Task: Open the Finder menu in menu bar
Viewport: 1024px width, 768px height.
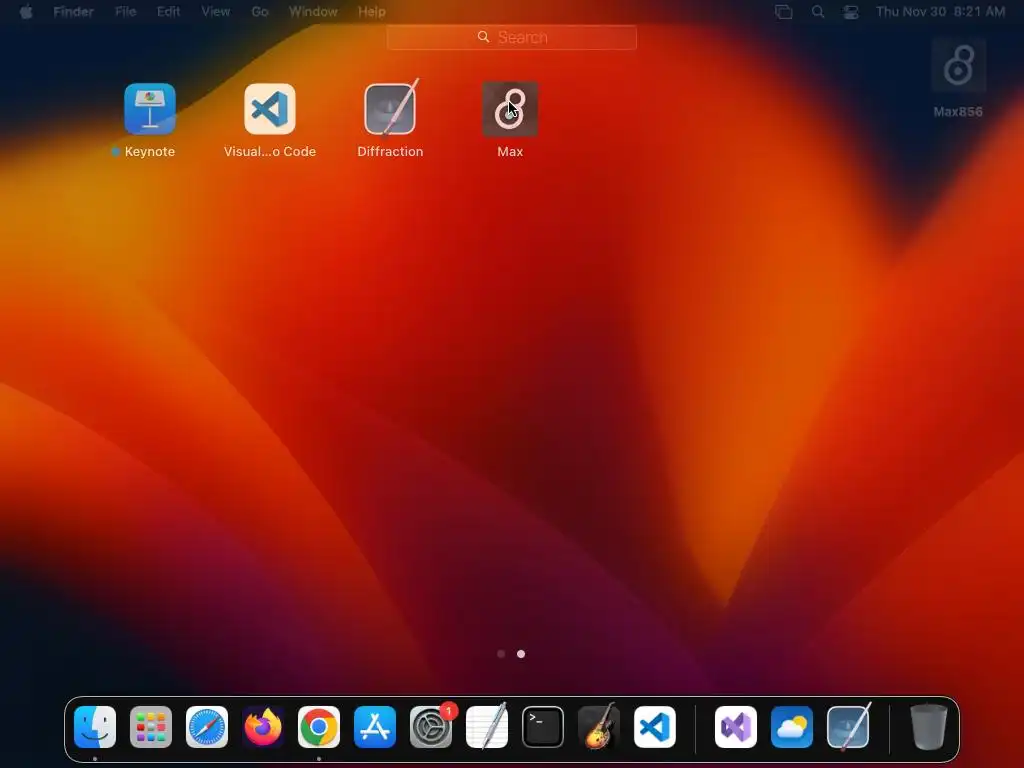Action: click(73, 12)
